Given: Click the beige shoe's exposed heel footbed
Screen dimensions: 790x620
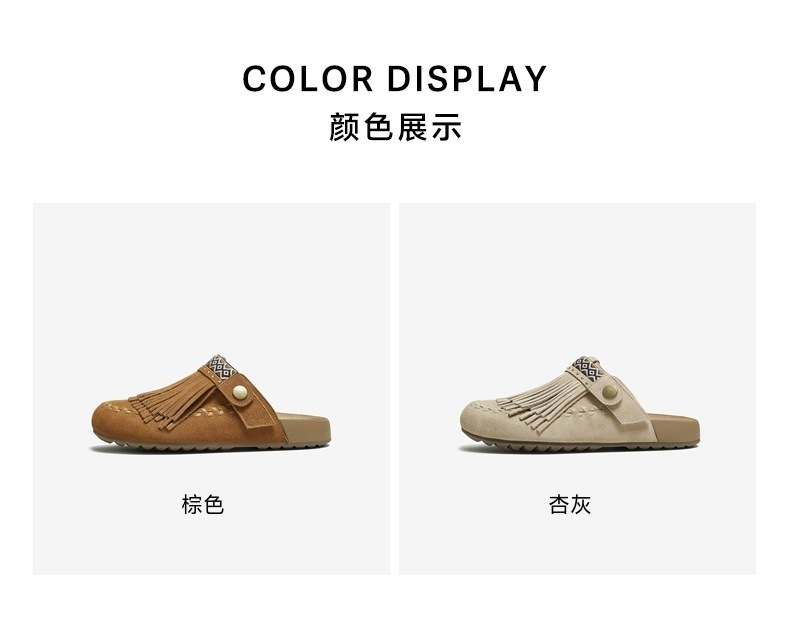Looking at the screenshot, I should (x=674, y=427).
